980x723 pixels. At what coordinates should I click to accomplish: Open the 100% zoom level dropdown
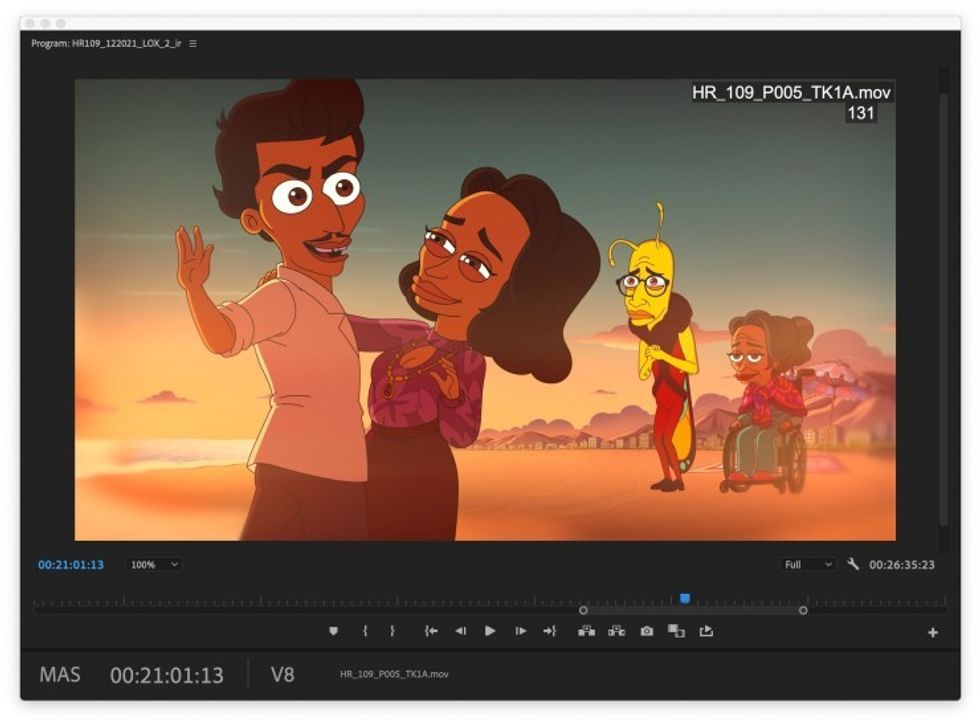[154, 564]
